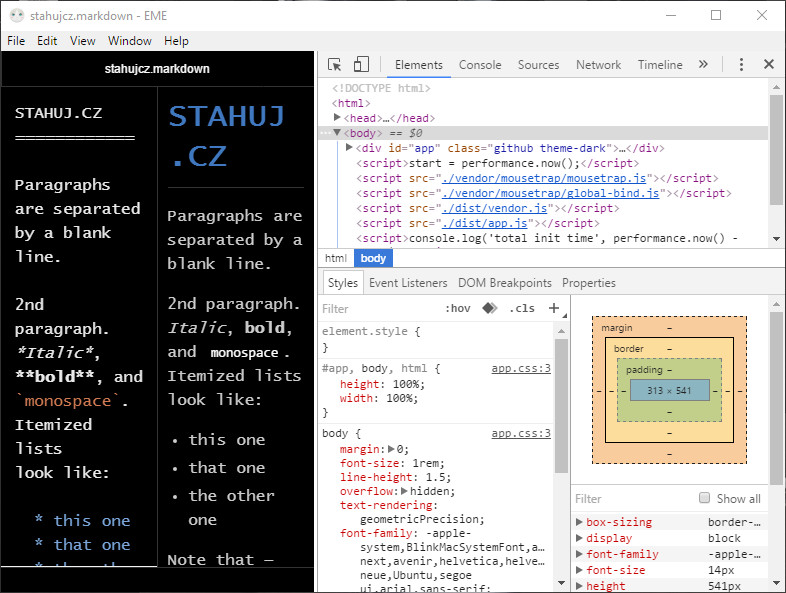Open the Edit menu
The height and width of the screenshot is (593, 786).
[x=47, y=41]
